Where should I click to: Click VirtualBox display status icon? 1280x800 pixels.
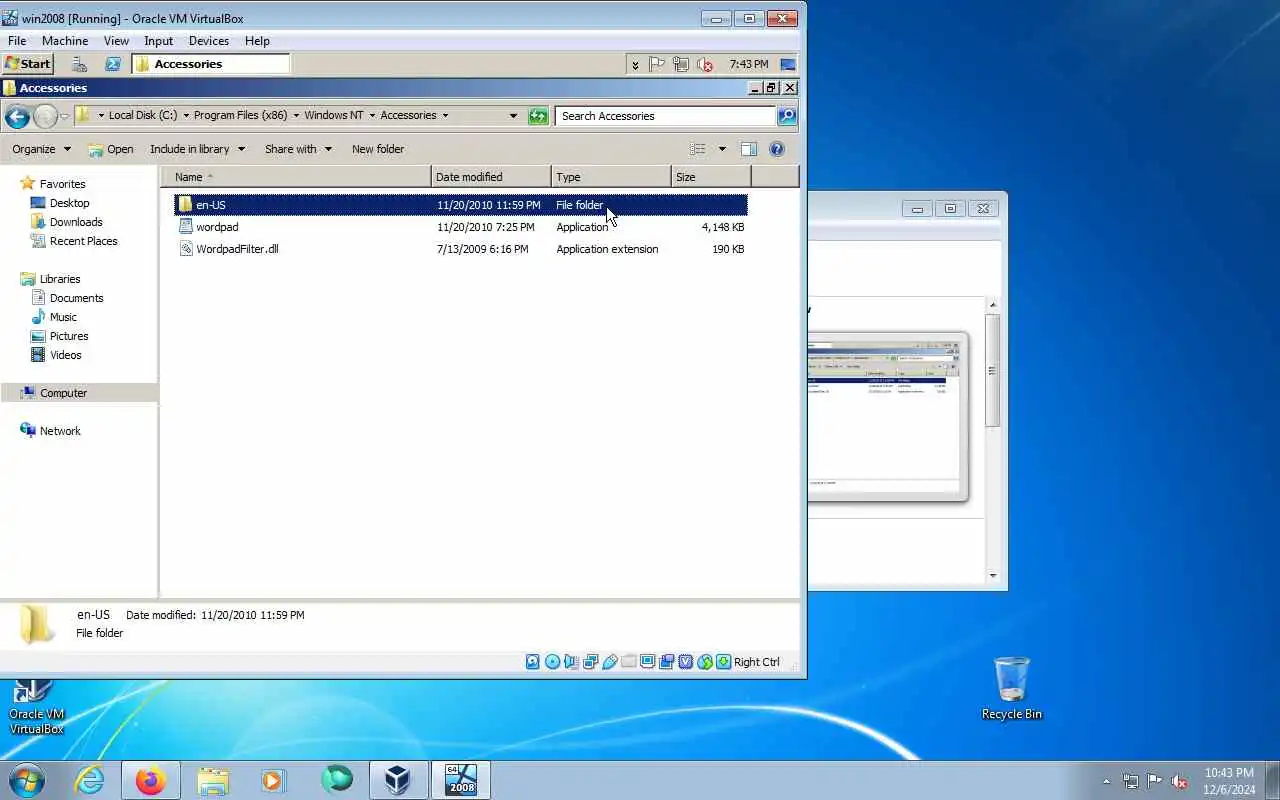[x=648, y=662]
